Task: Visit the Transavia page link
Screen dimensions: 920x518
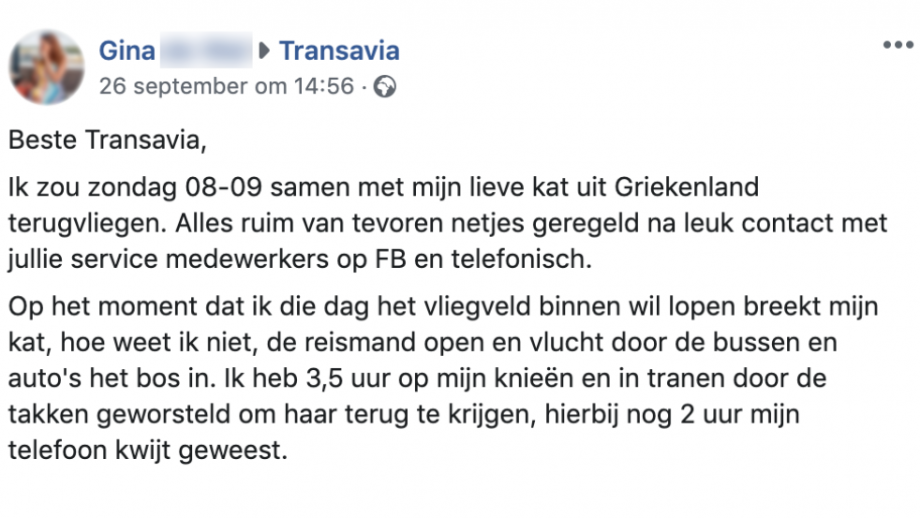Action: point(339,50)
